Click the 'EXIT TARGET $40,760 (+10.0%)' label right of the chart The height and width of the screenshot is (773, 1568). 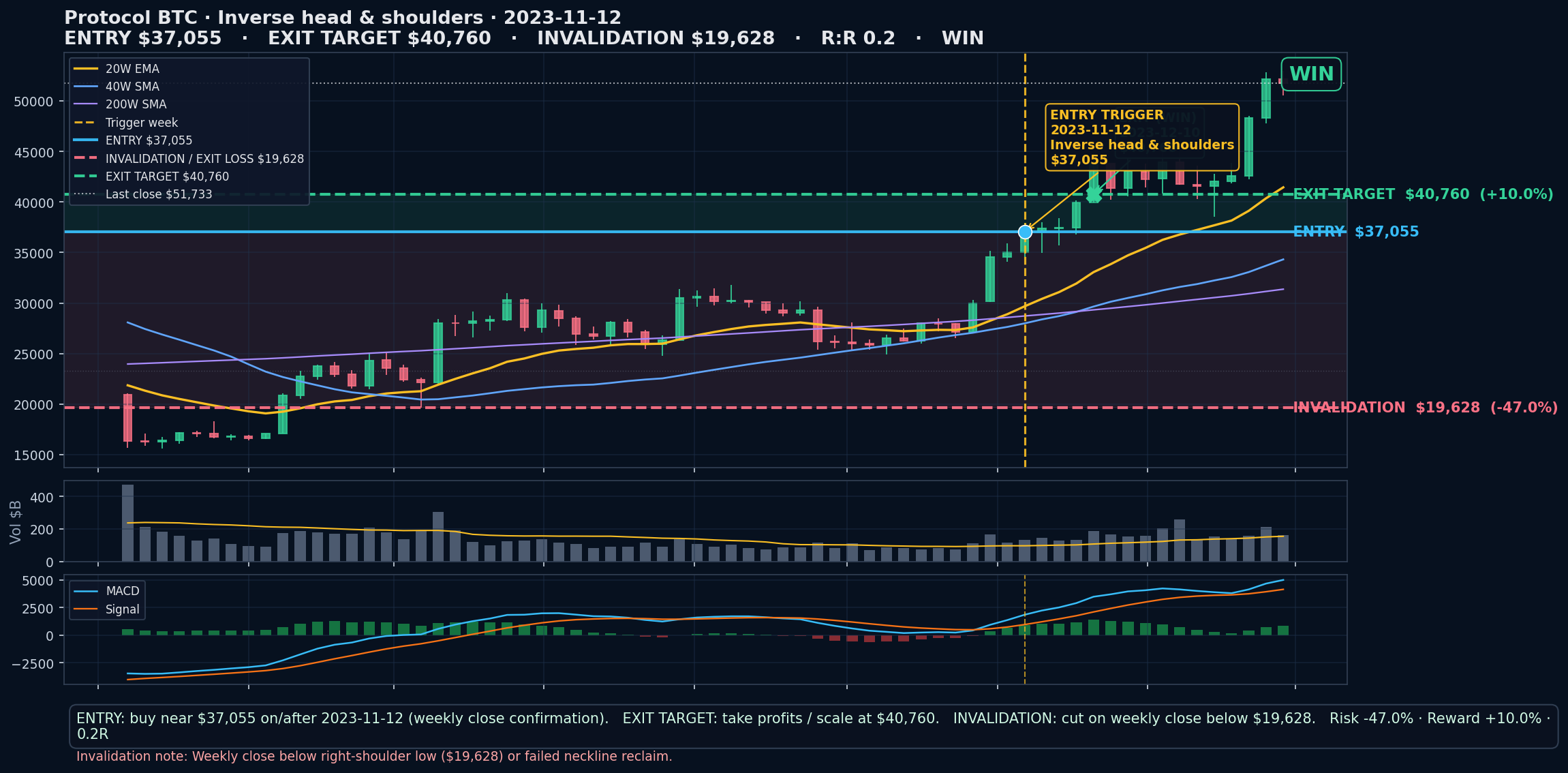[x=1423, y=194]
